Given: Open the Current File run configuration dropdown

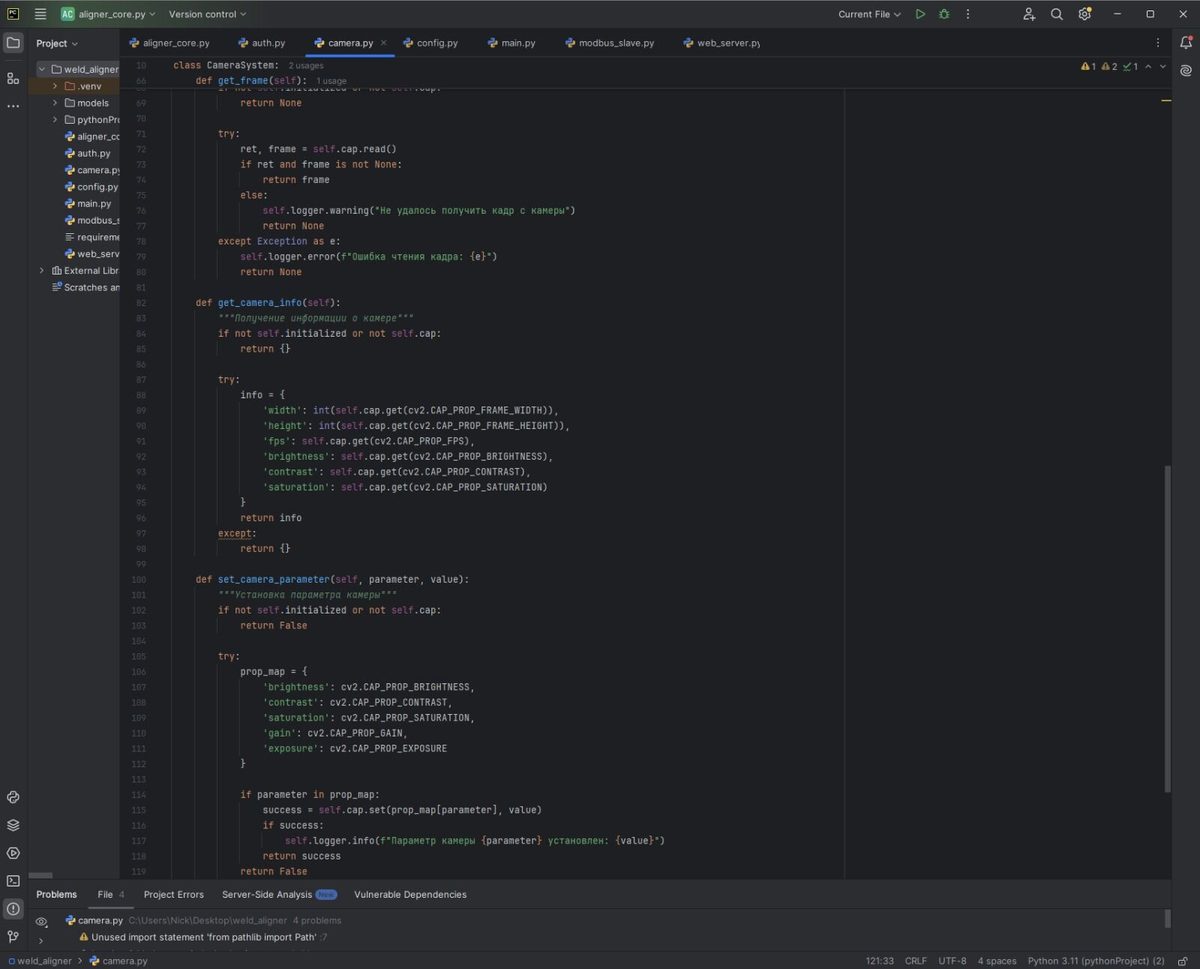Looking at the screenshot, I should [869, 14].
